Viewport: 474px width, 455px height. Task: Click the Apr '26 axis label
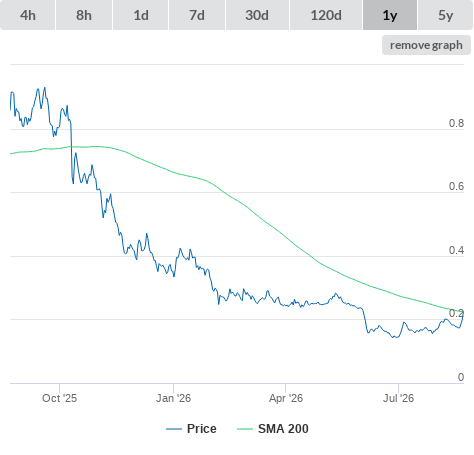(286, 398)
